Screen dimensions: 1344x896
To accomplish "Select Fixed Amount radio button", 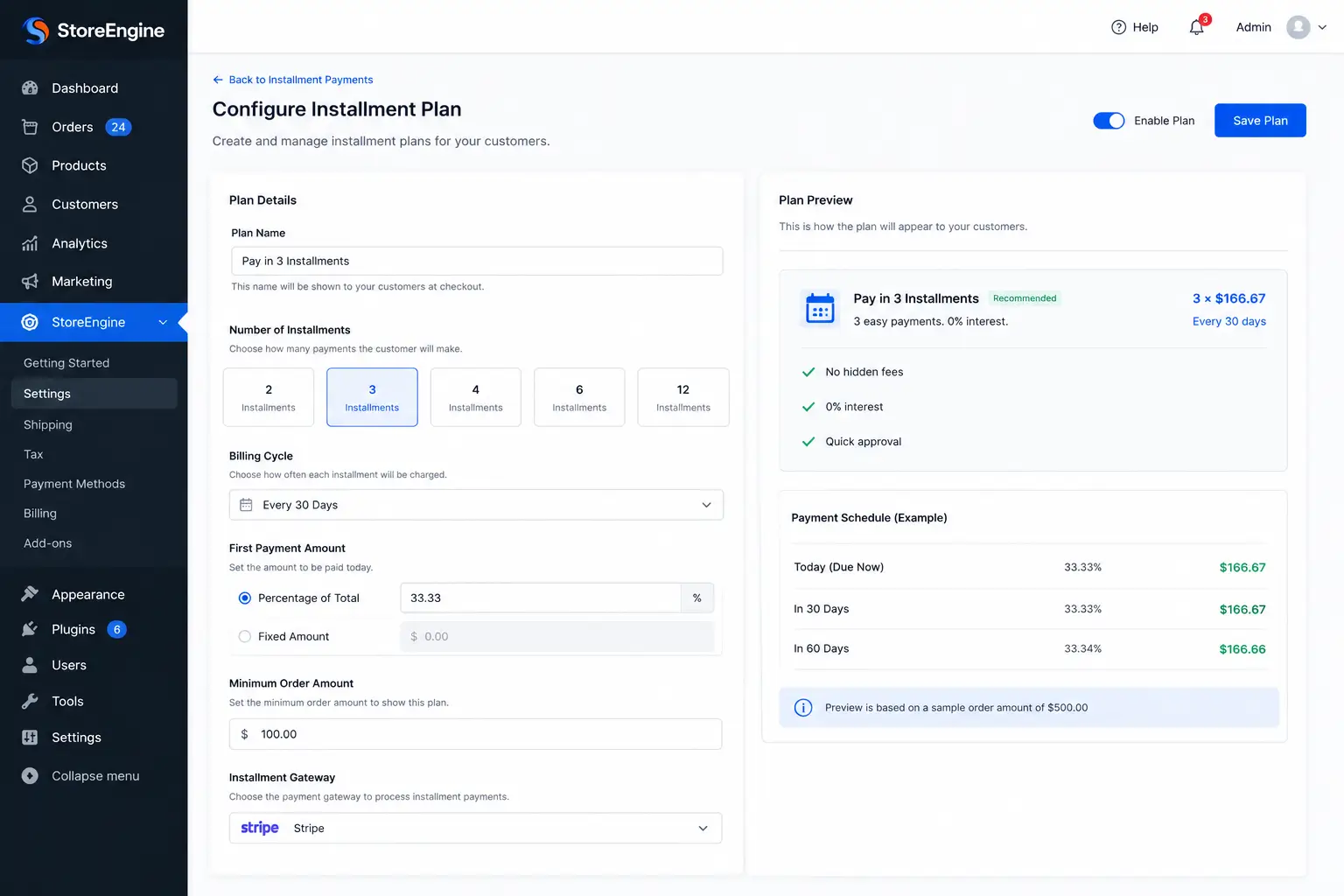I will tap(245, 636).
